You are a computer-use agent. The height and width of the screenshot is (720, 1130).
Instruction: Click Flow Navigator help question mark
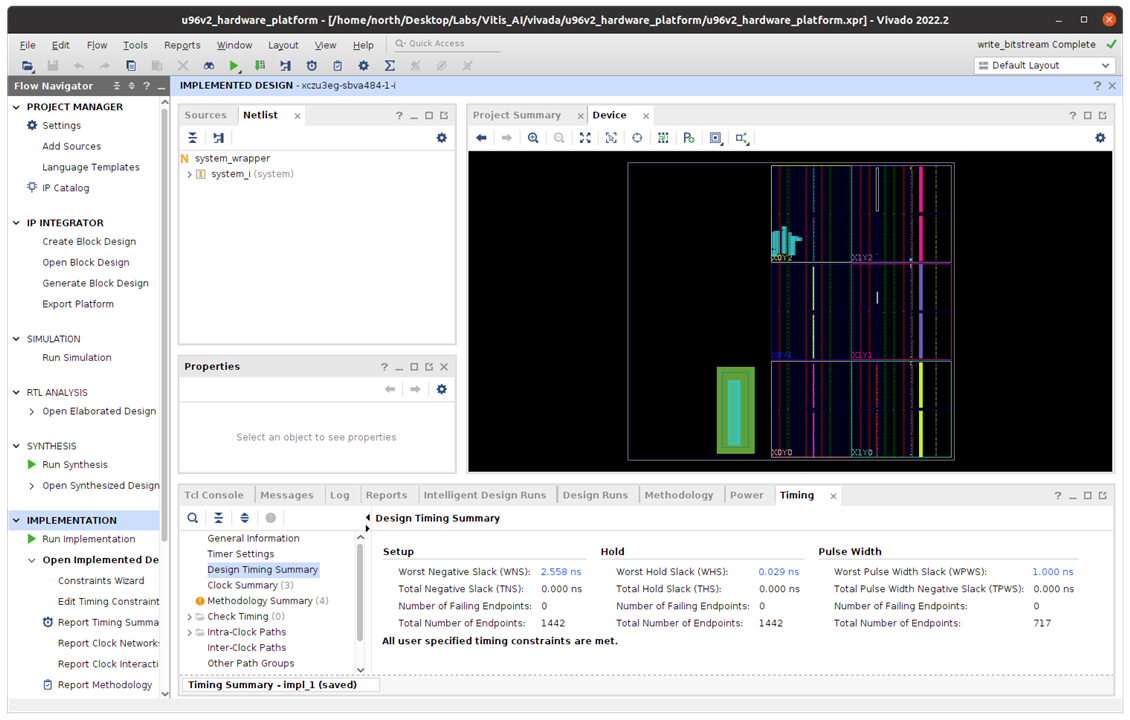tap(146, 86)
